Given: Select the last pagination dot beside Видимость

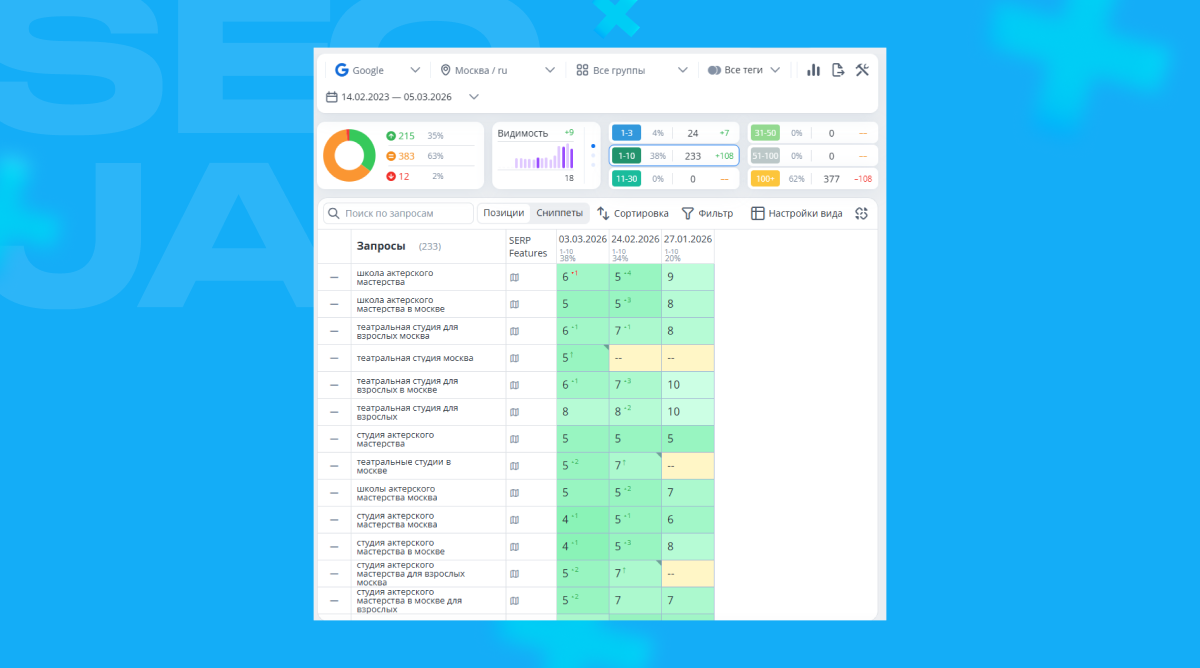Looking at the screenshot, I should (x=593, y=165).
